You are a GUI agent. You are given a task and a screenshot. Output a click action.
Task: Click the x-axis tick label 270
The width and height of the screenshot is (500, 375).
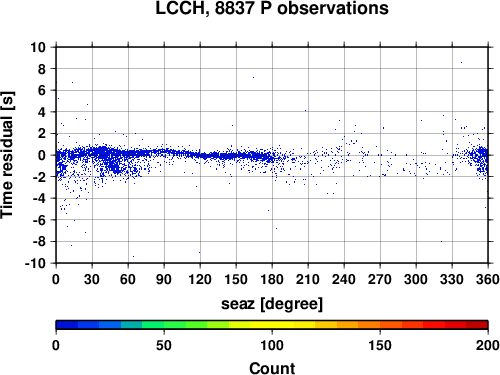point(380,279)
